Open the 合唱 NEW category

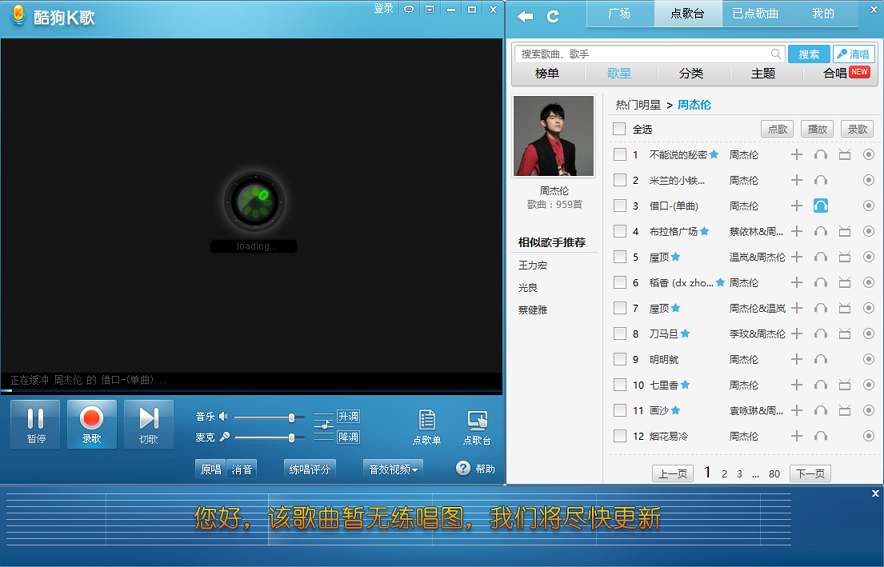pos(846,73)
